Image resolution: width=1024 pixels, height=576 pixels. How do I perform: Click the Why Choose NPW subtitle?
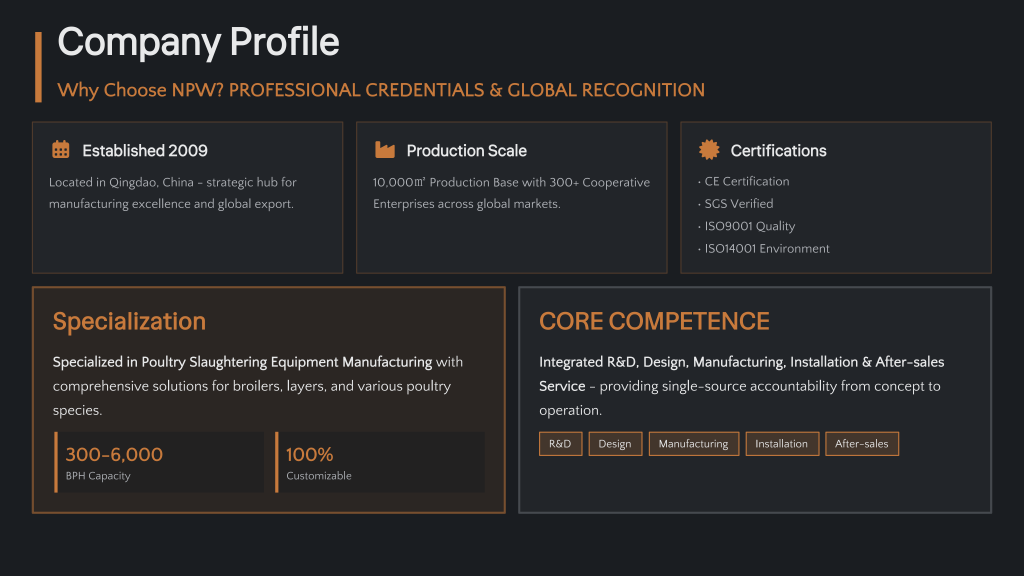[381, 90]
